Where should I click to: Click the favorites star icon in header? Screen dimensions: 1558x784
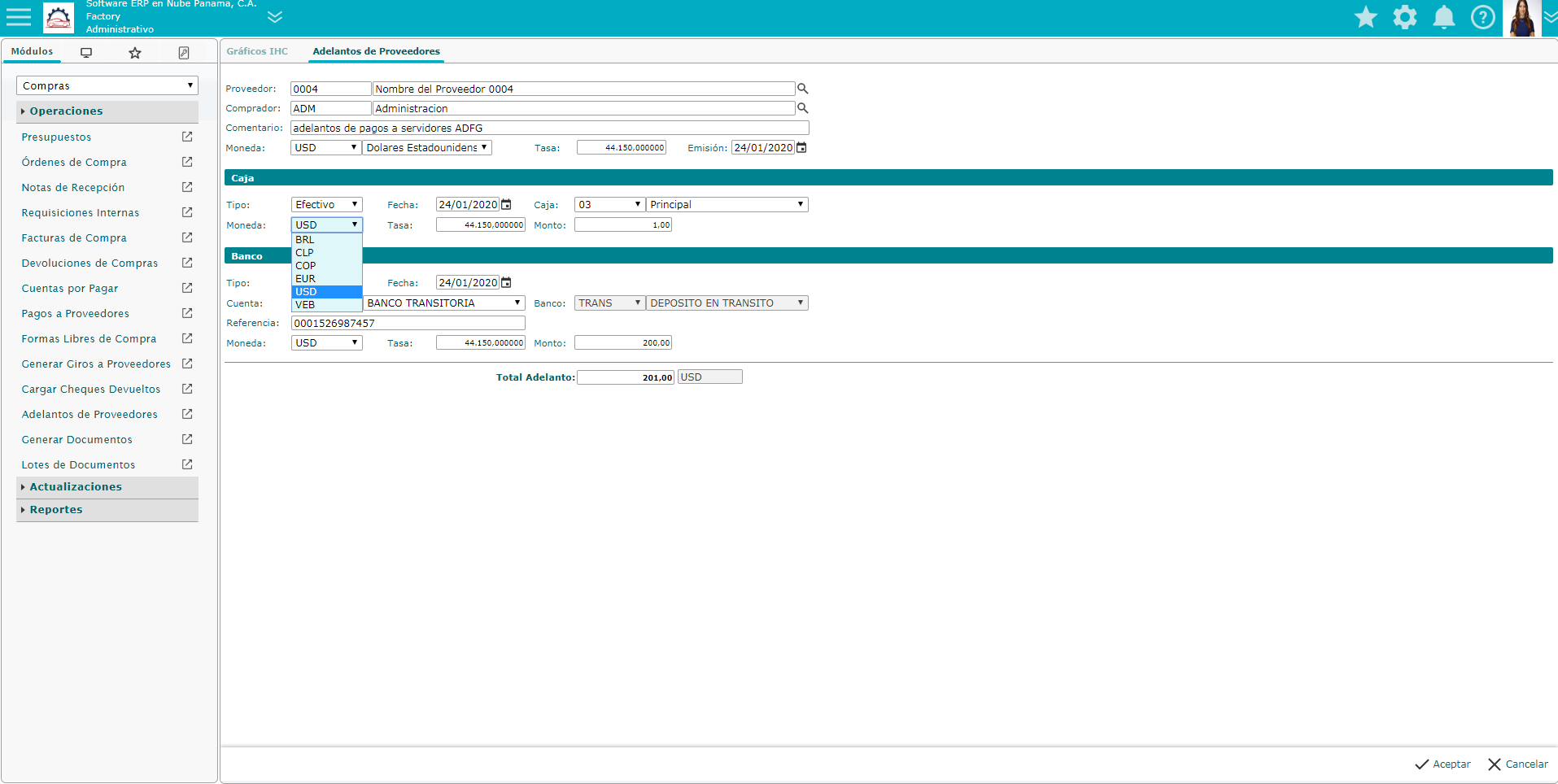tap(1365, 17)
